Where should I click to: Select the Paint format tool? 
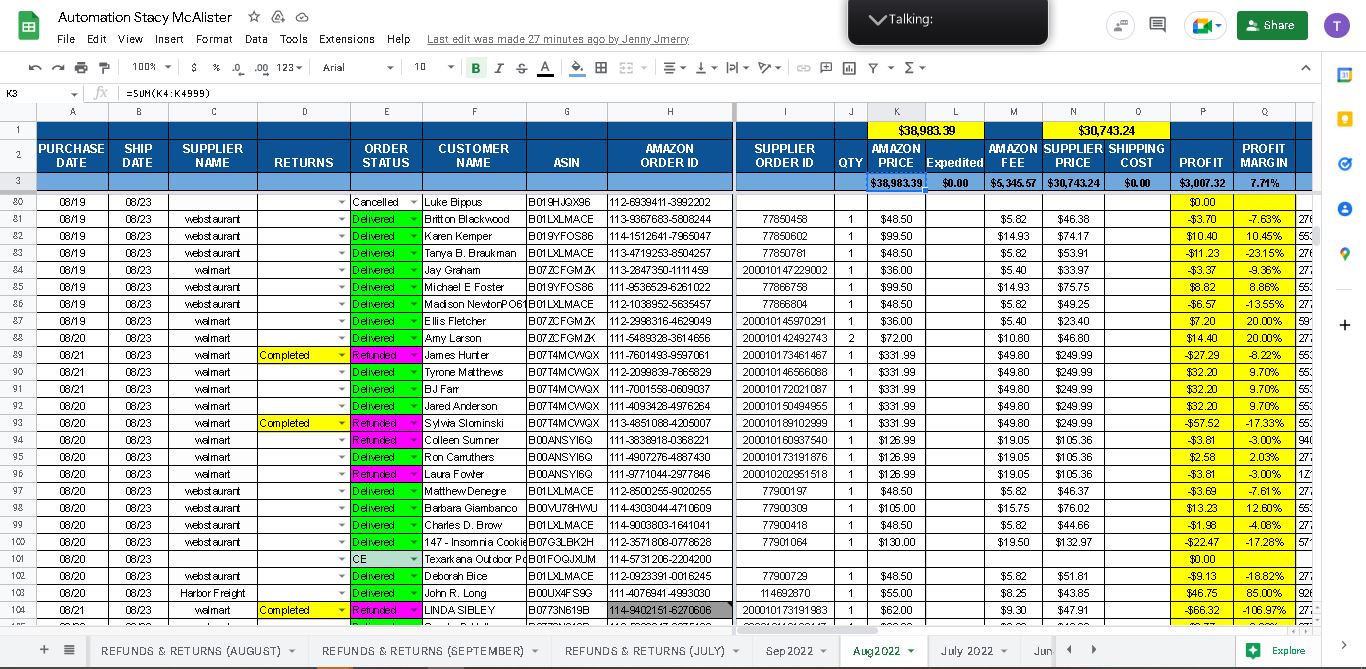[x=104, y=67]
